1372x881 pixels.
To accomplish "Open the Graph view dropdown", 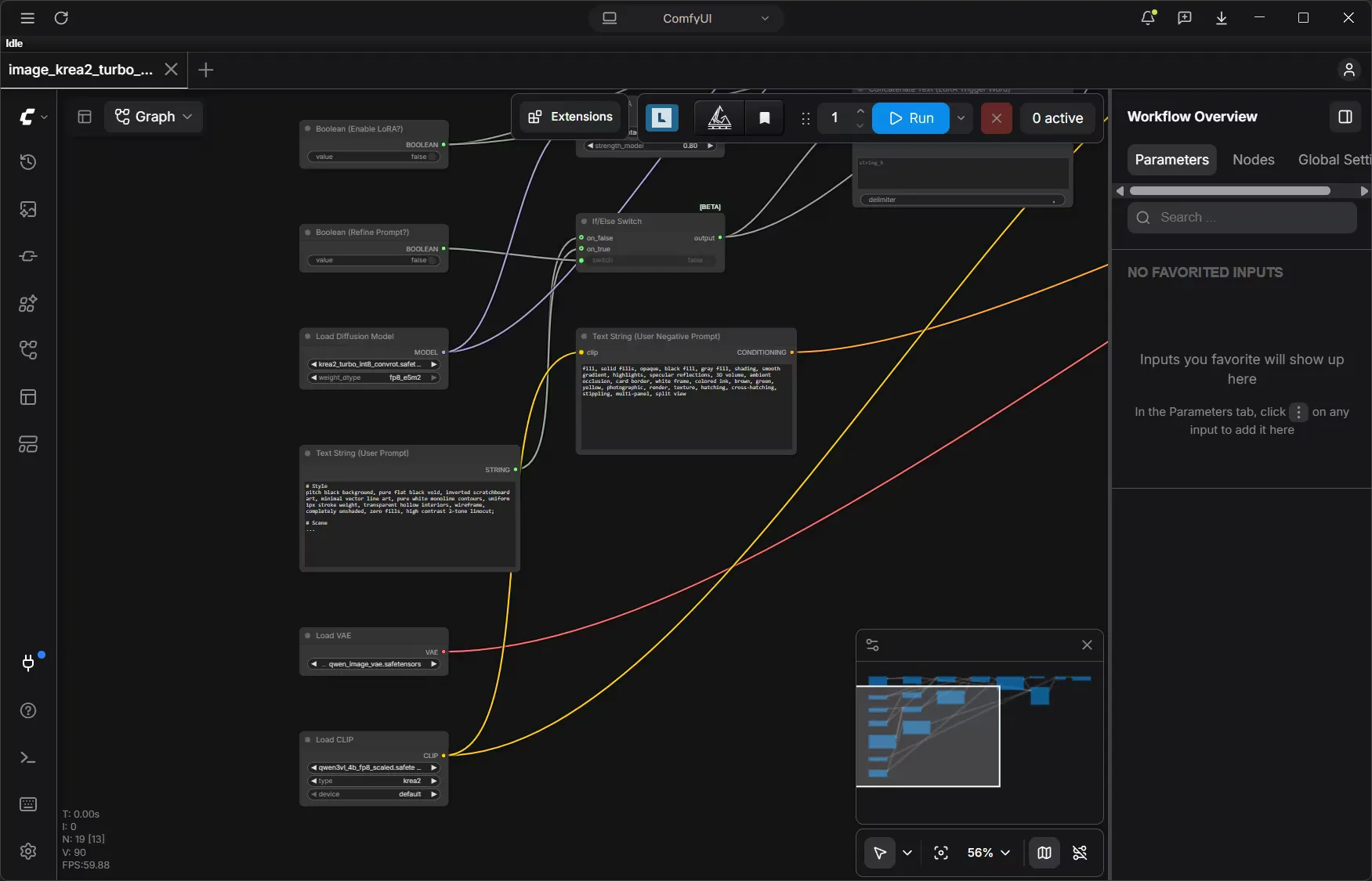I will 154,117.
